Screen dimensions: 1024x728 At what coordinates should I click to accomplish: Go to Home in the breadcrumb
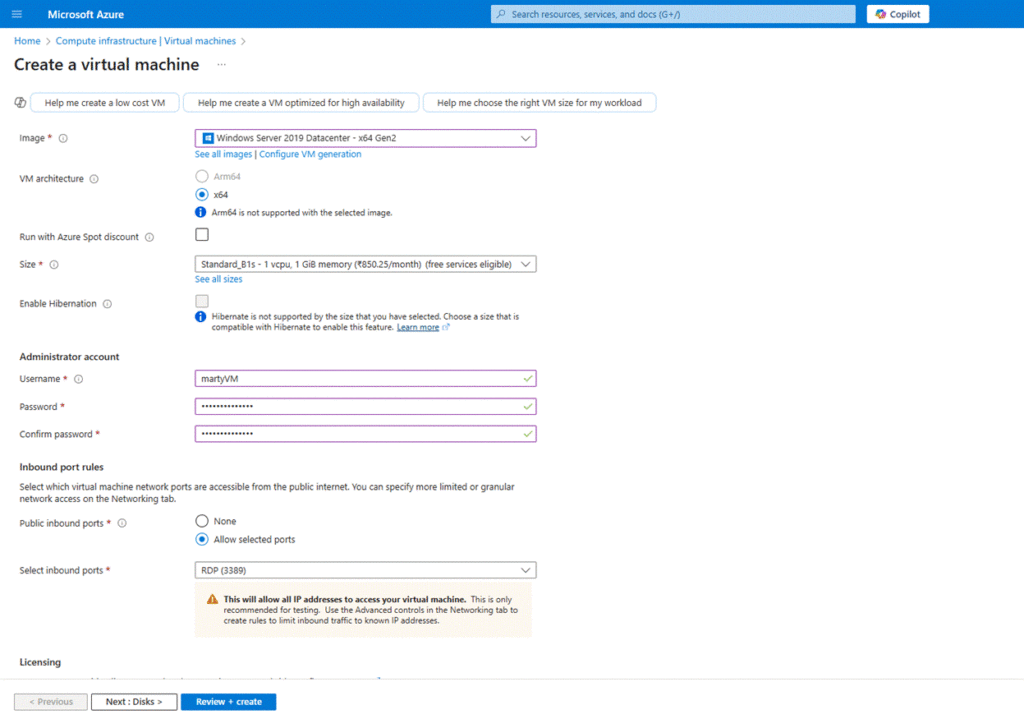coord(27,41)
